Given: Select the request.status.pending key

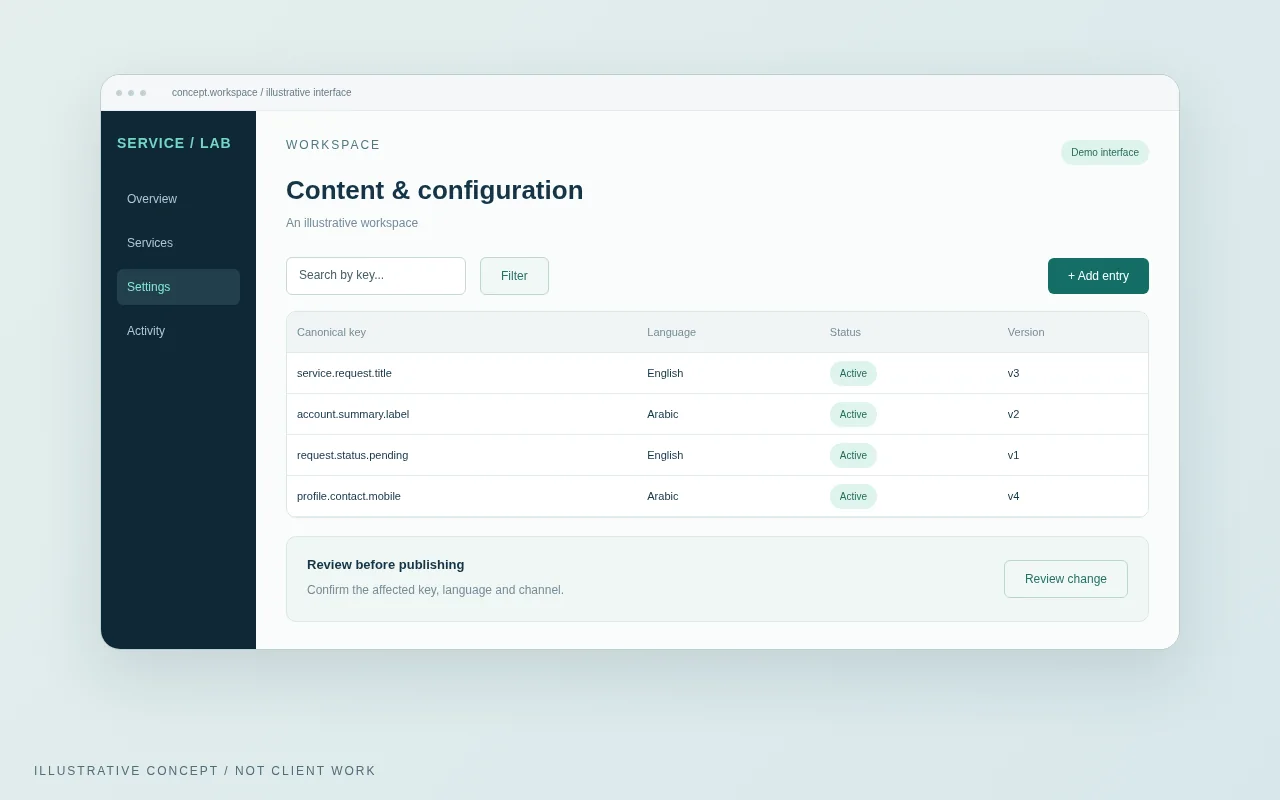Looking at the screenshot, I should click(x=352, y=455).
